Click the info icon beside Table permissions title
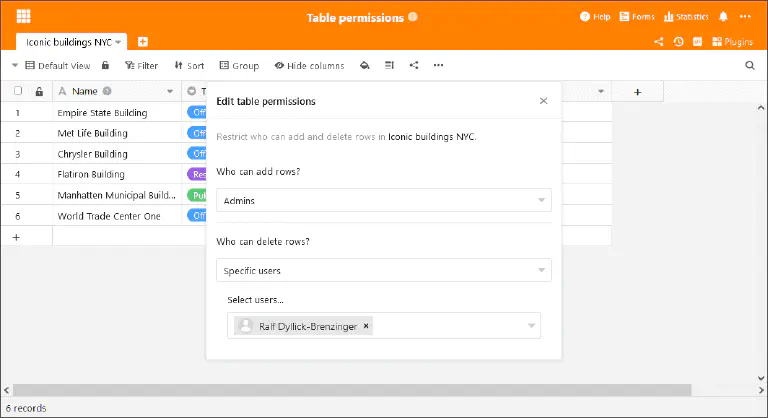The width and height of the screenshot is (768, 418). coord(413,17)
